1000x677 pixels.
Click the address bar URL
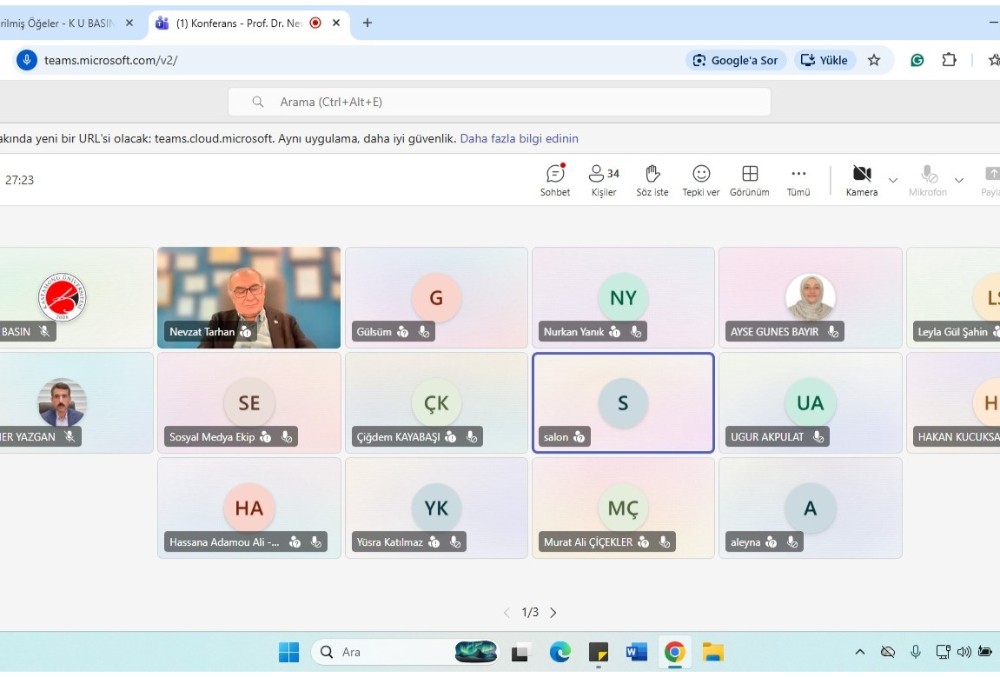(x=110, y=60)
